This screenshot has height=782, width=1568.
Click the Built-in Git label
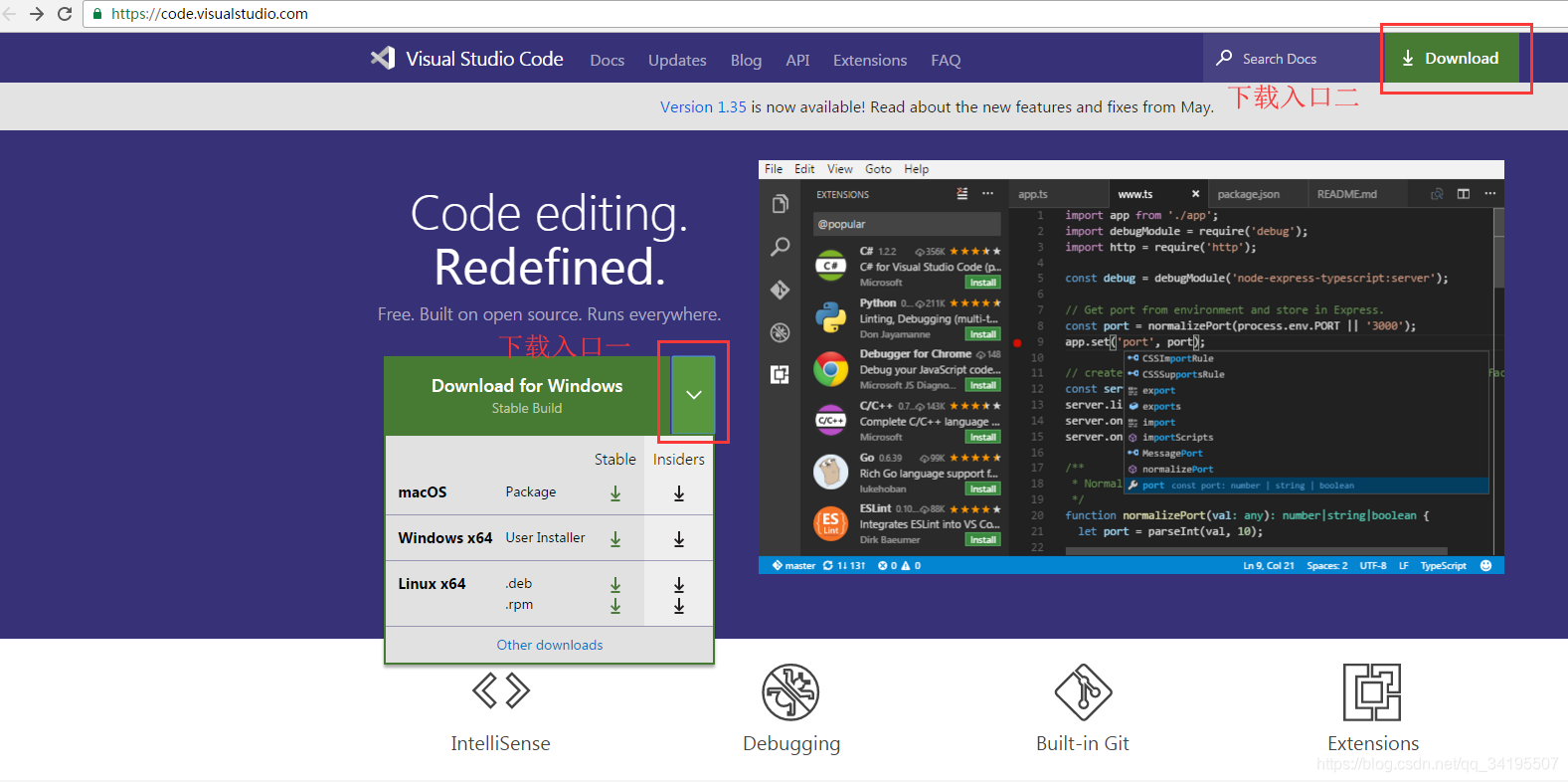(x=1083, y=743)
